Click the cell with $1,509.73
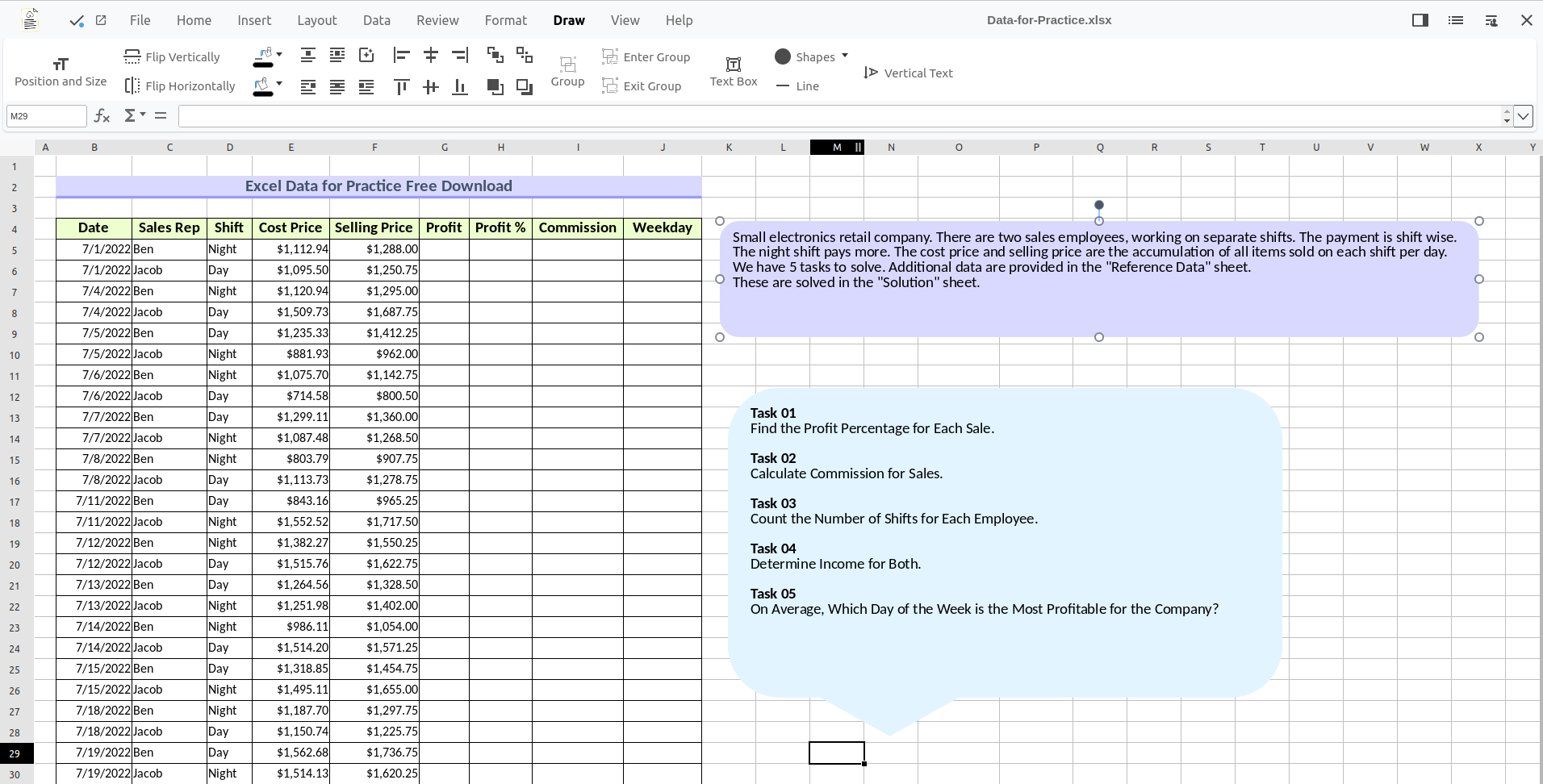This screenshot has width=1543, height=784. (291, 312)
